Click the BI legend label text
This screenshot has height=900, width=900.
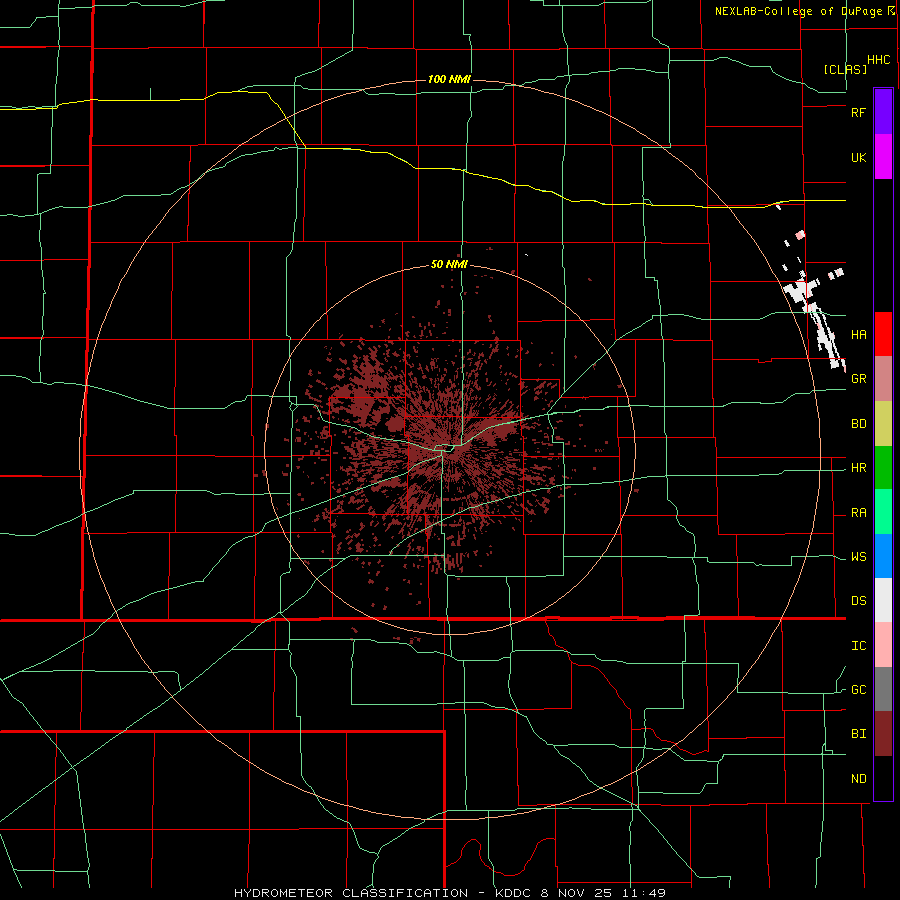coord(859,734)
